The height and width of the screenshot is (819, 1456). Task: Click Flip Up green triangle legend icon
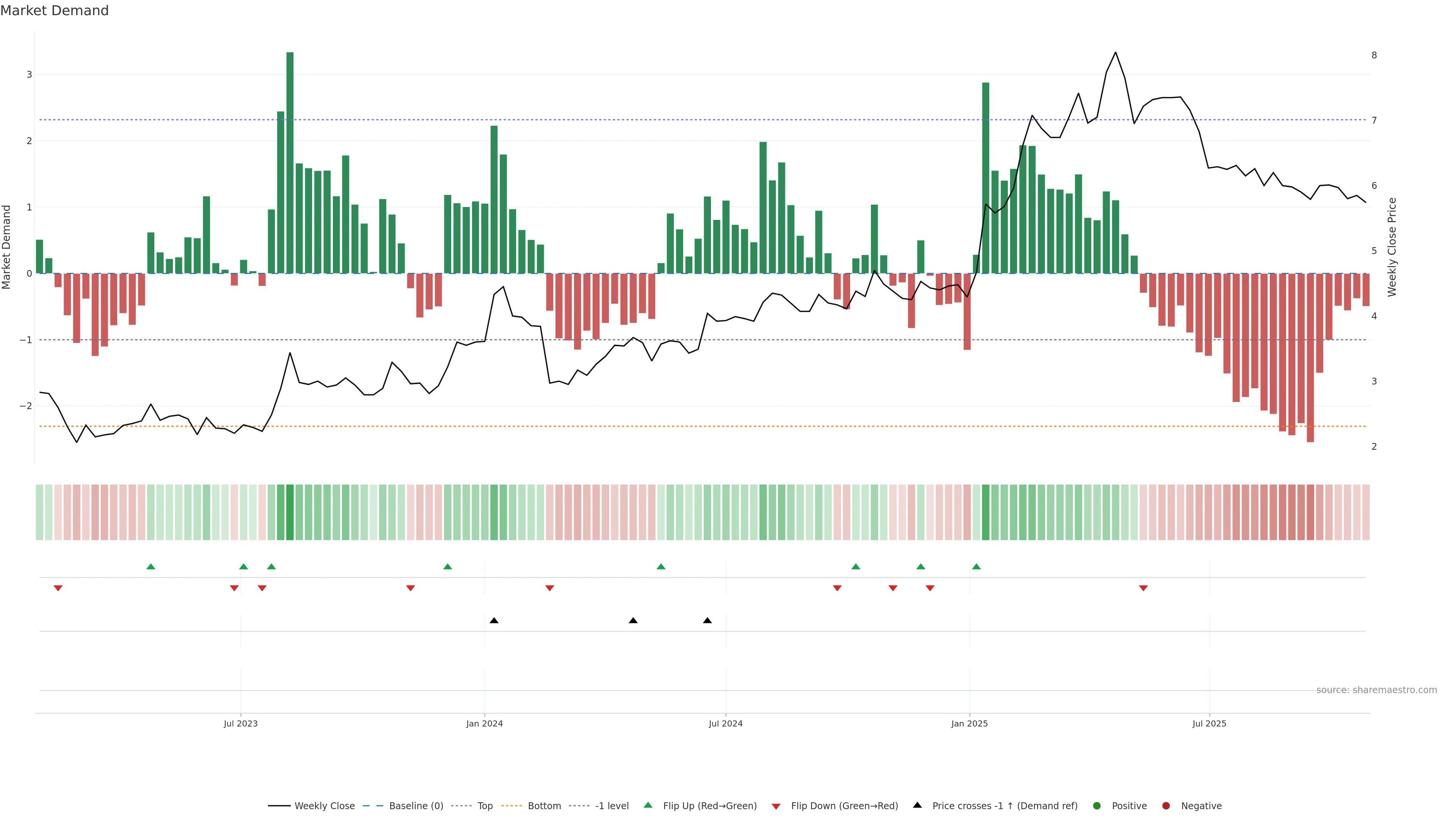648,805
